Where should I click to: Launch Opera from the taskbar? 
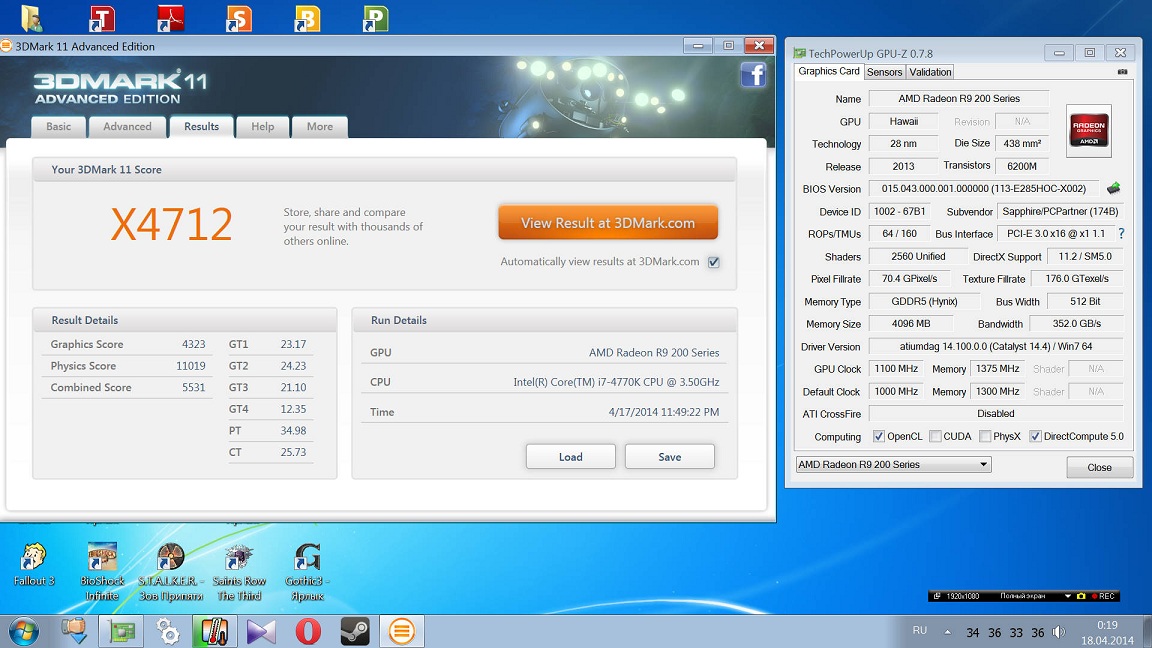click(308, 631)
